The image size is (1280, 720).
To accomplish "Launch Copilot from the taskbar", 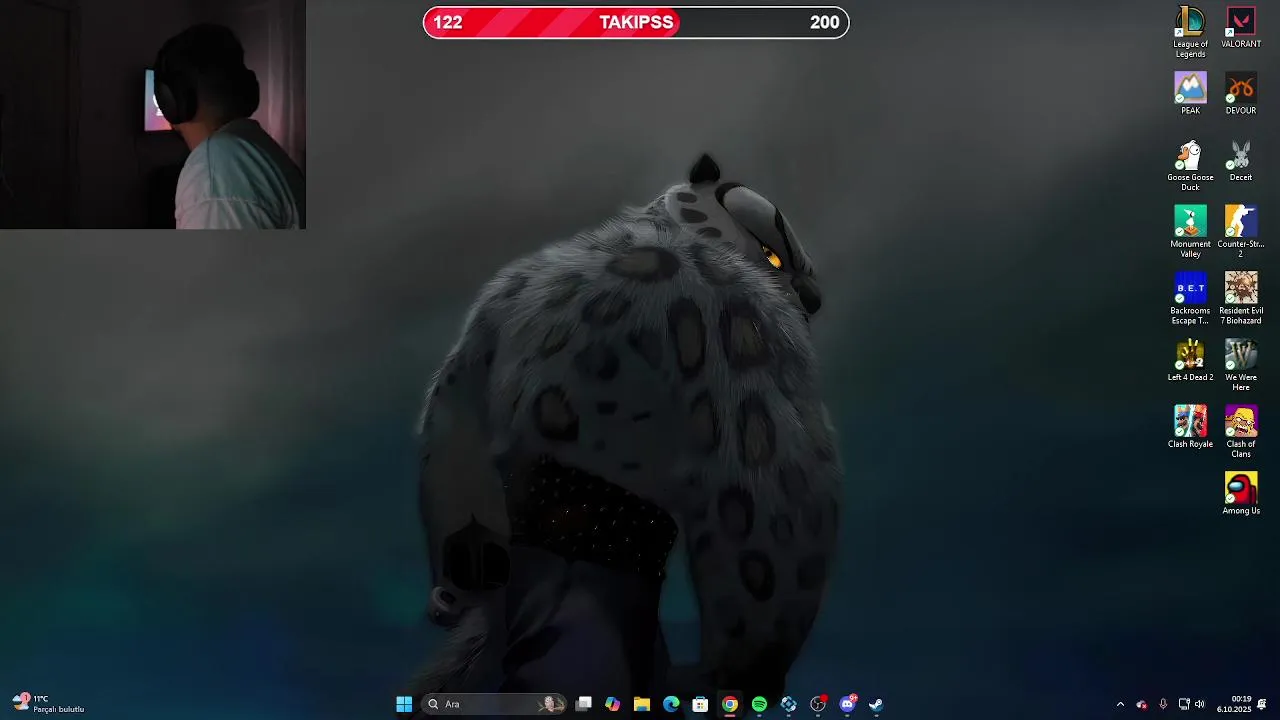I will tap(613, 704).
